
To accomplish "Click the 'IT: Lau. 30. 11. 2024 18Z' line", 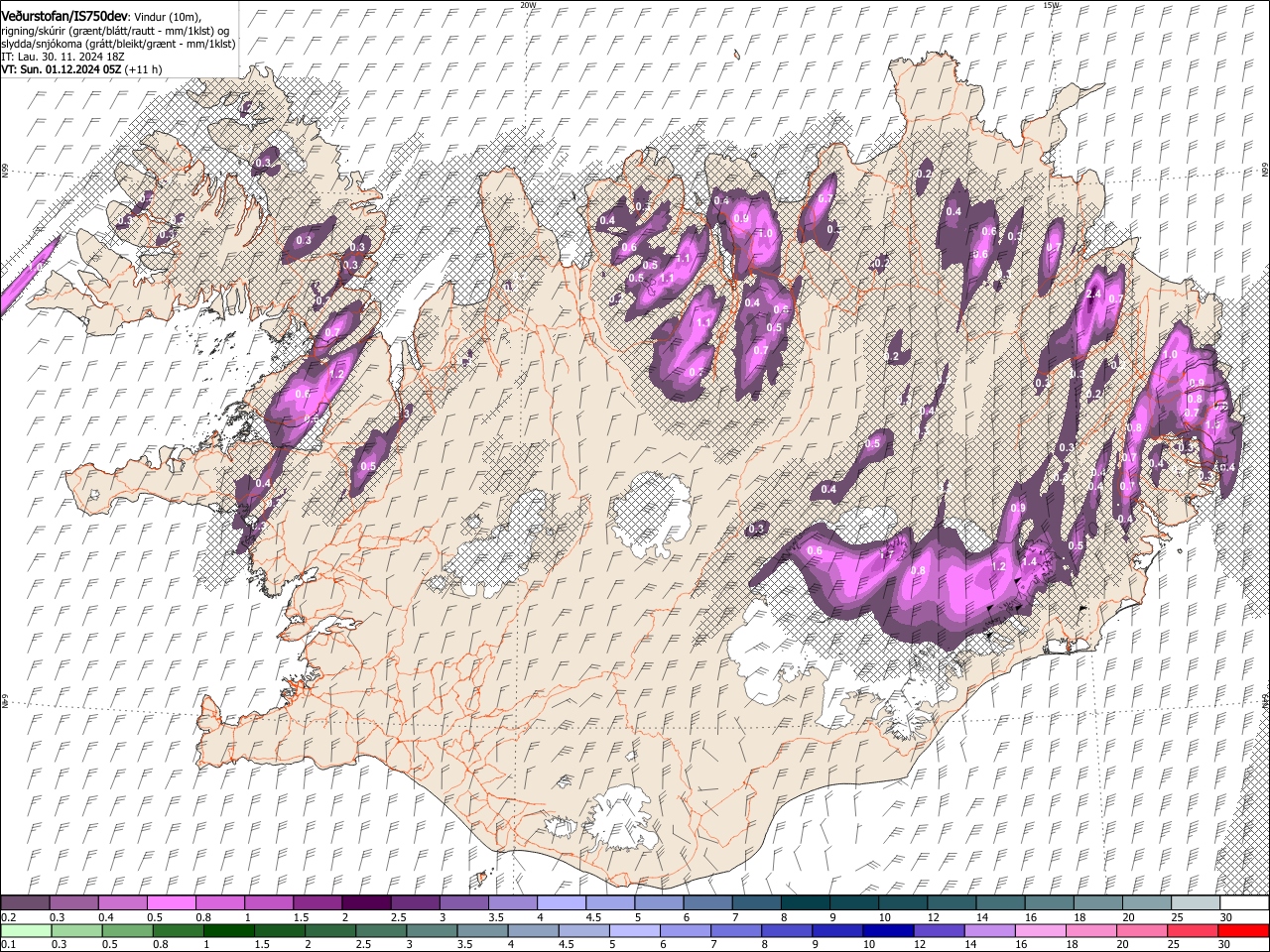I will pos(63,57).
